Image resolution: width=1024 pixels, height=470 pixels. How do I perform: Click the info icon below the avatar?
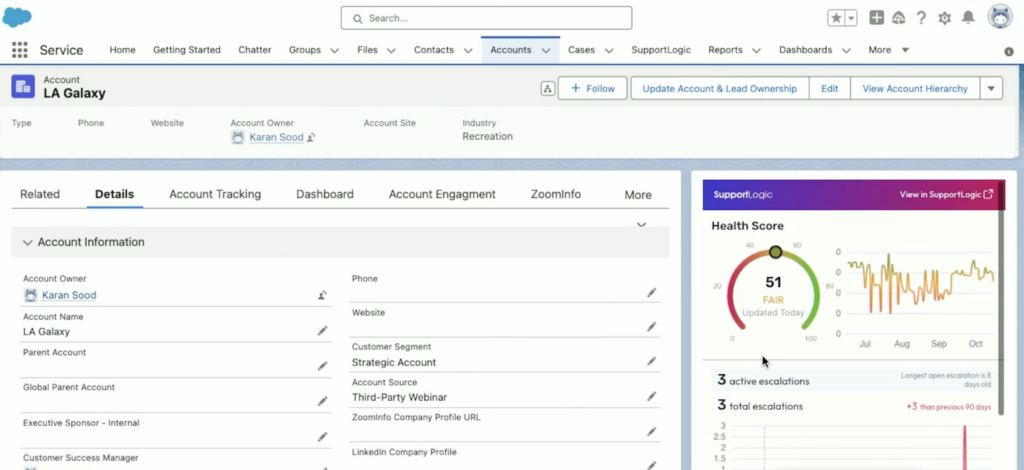pyautogui.click(x=1009, y=52)
